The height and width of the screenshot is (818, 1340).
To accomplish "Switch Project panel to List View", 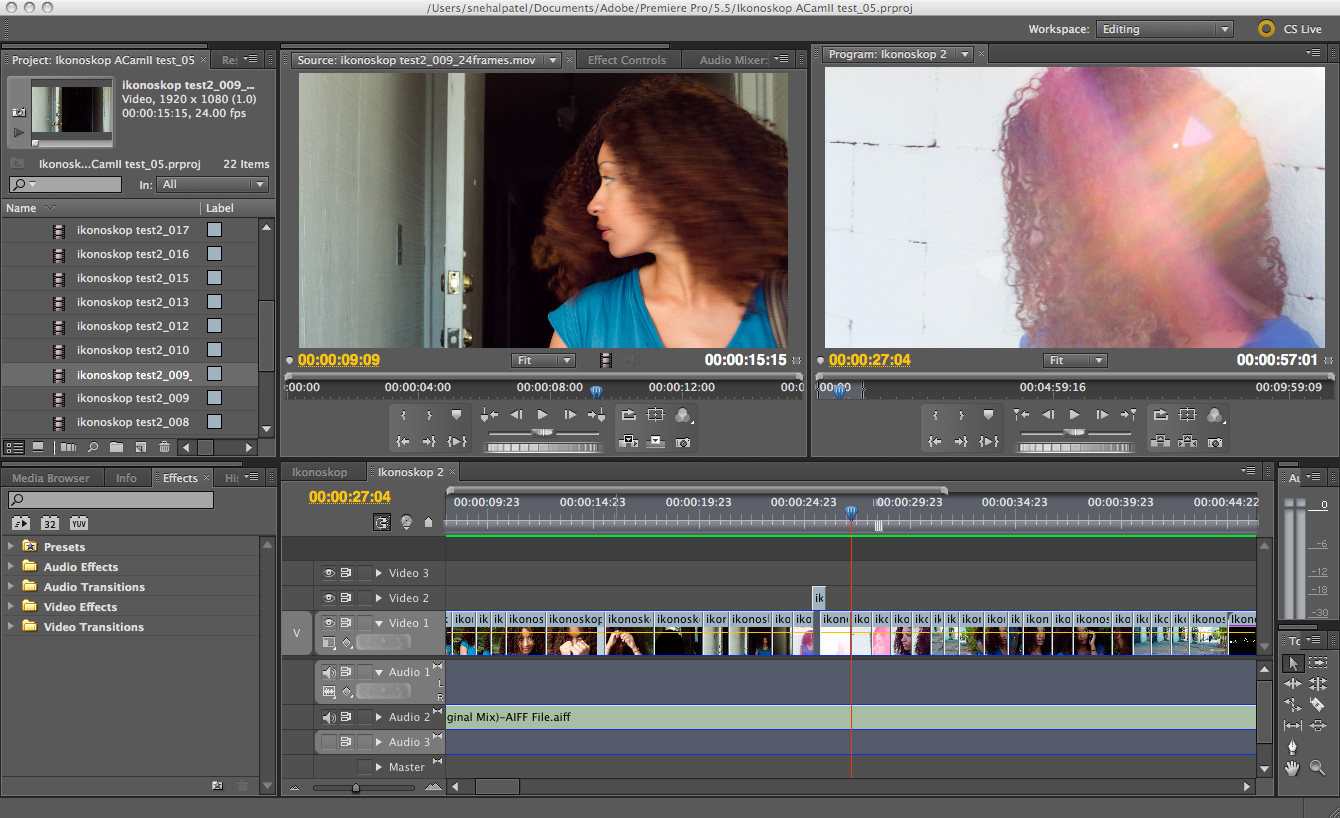I will (15, 447).
